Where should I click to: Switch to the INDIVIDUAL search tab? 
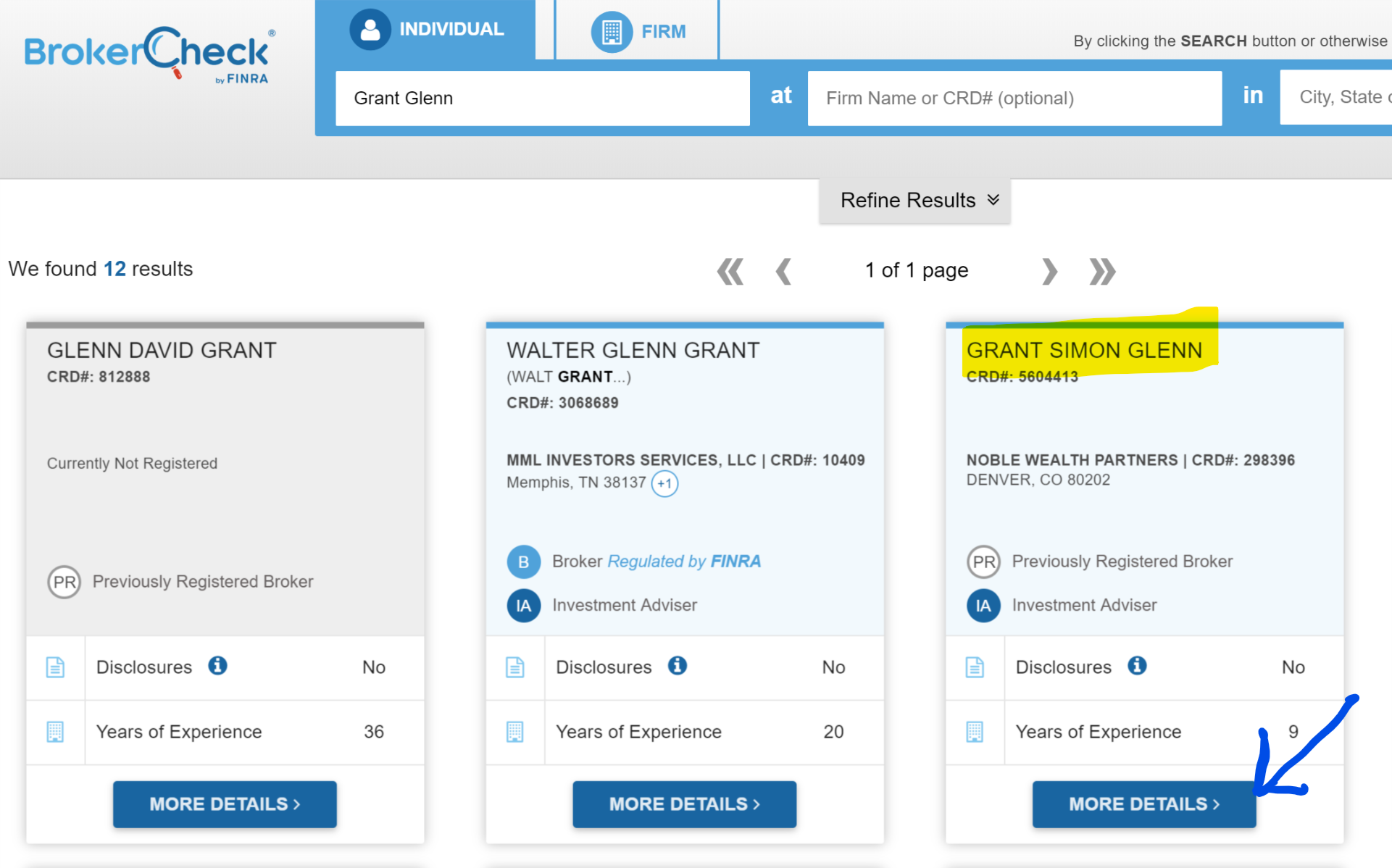tap(425, 30)
